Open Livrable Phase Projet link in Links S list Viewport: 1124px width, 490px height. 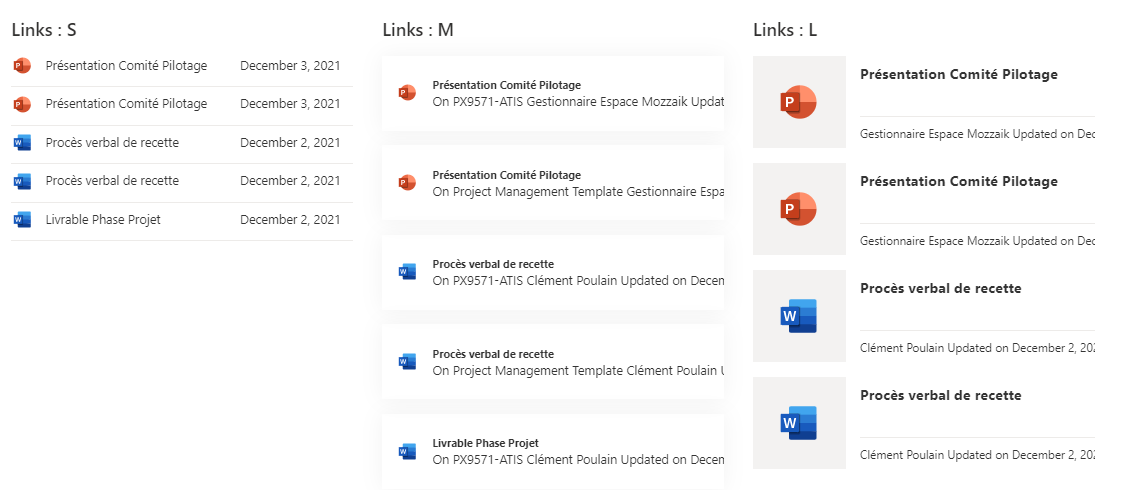click(x=103, y=220)
